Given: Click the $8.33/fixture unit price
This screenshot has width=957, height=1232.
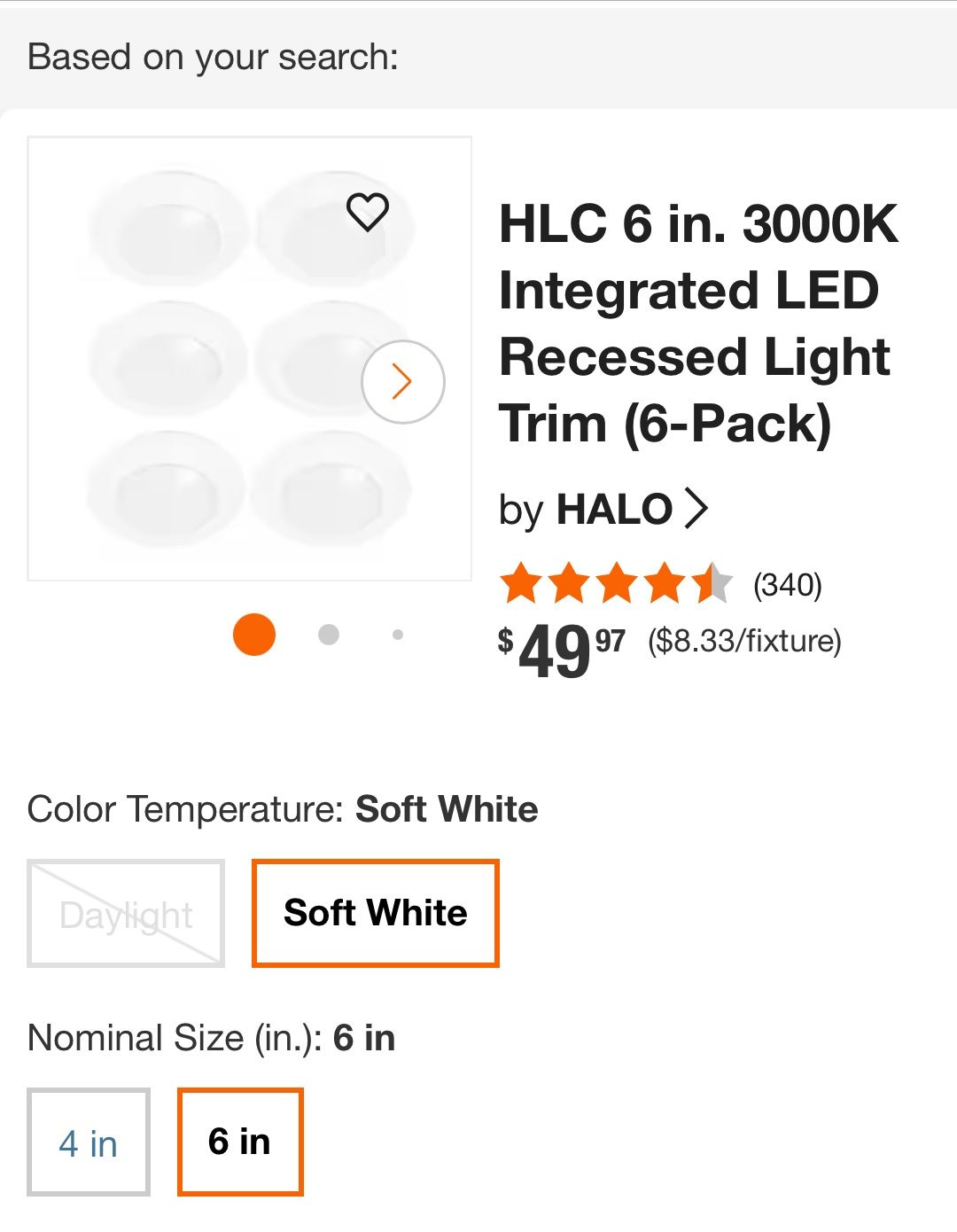Looking at the screenshot, I should (744, 640).
